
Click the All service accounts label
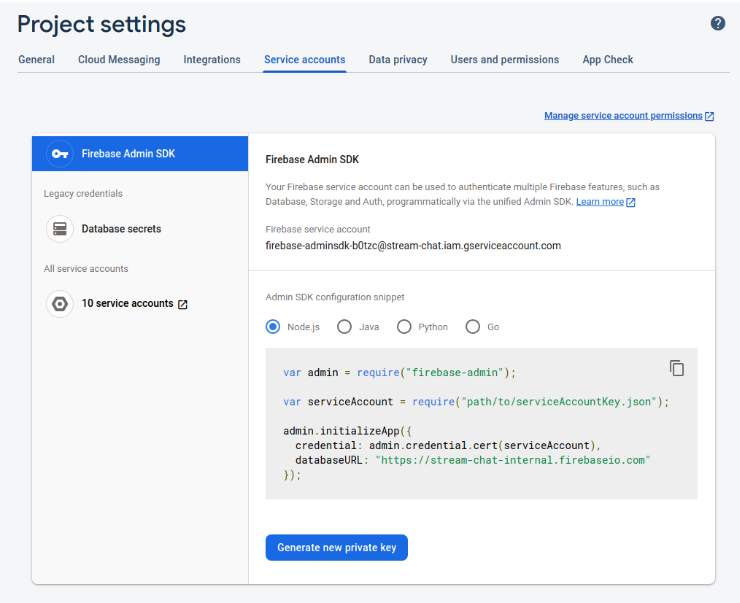tap(86, 268)
